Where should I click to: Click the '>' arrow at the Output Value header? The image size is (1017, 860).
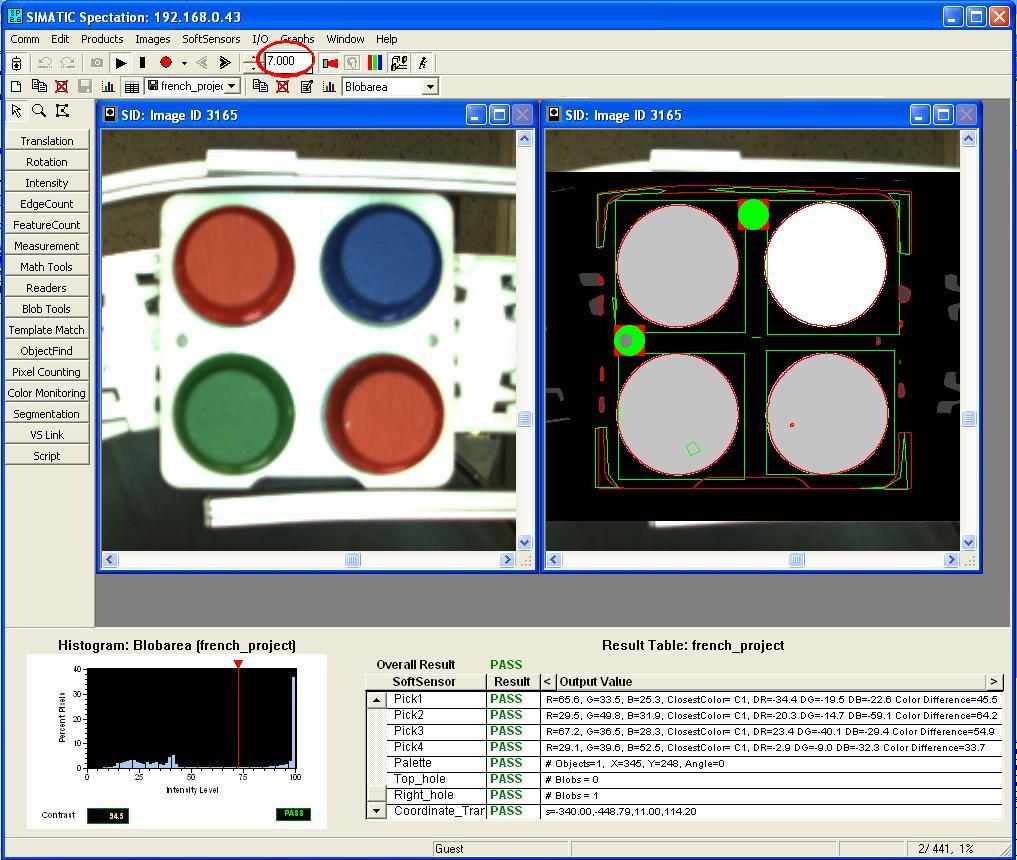pyautogui.click(x=994, y=682)
